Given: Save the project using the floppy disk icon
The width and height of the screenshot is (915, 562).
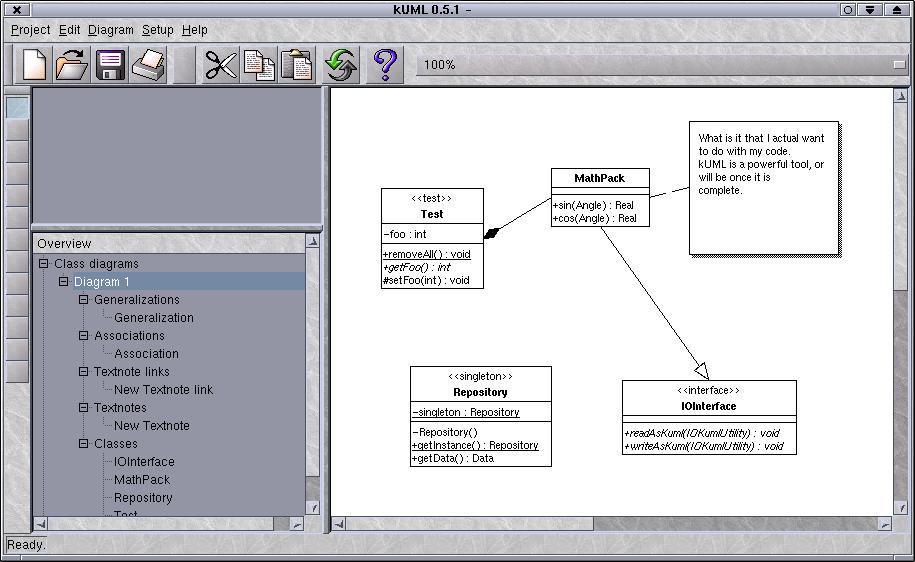Looking at the screenshot, I should 111,65.
